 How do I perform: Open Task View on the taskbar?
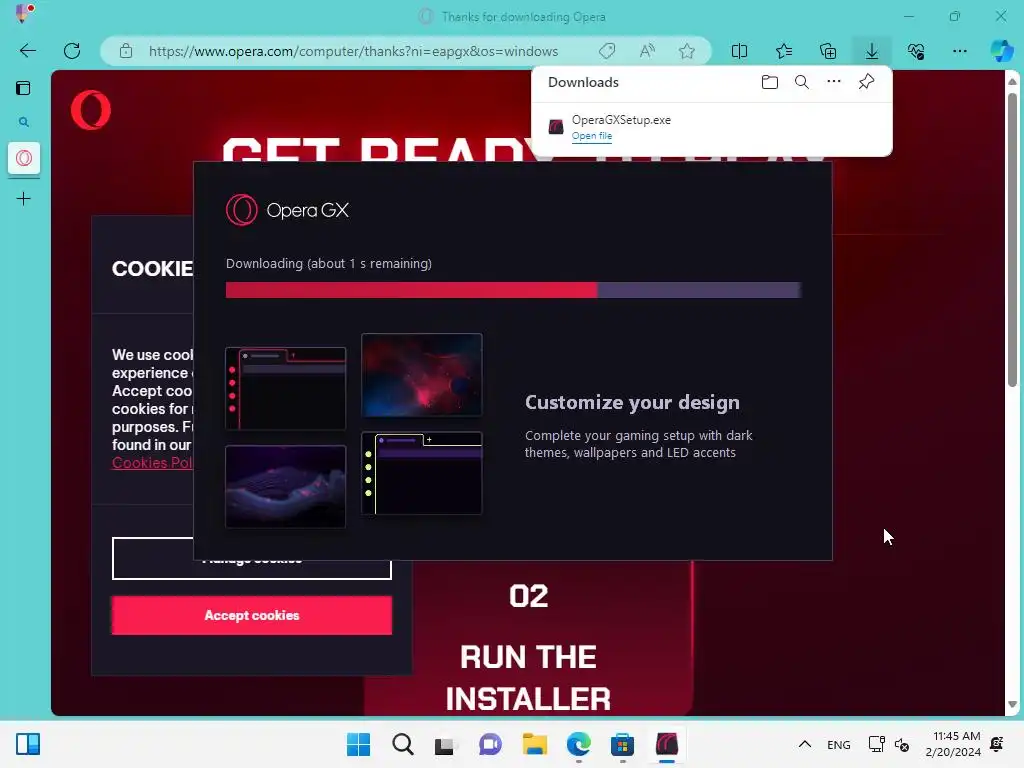click(445, 744)
